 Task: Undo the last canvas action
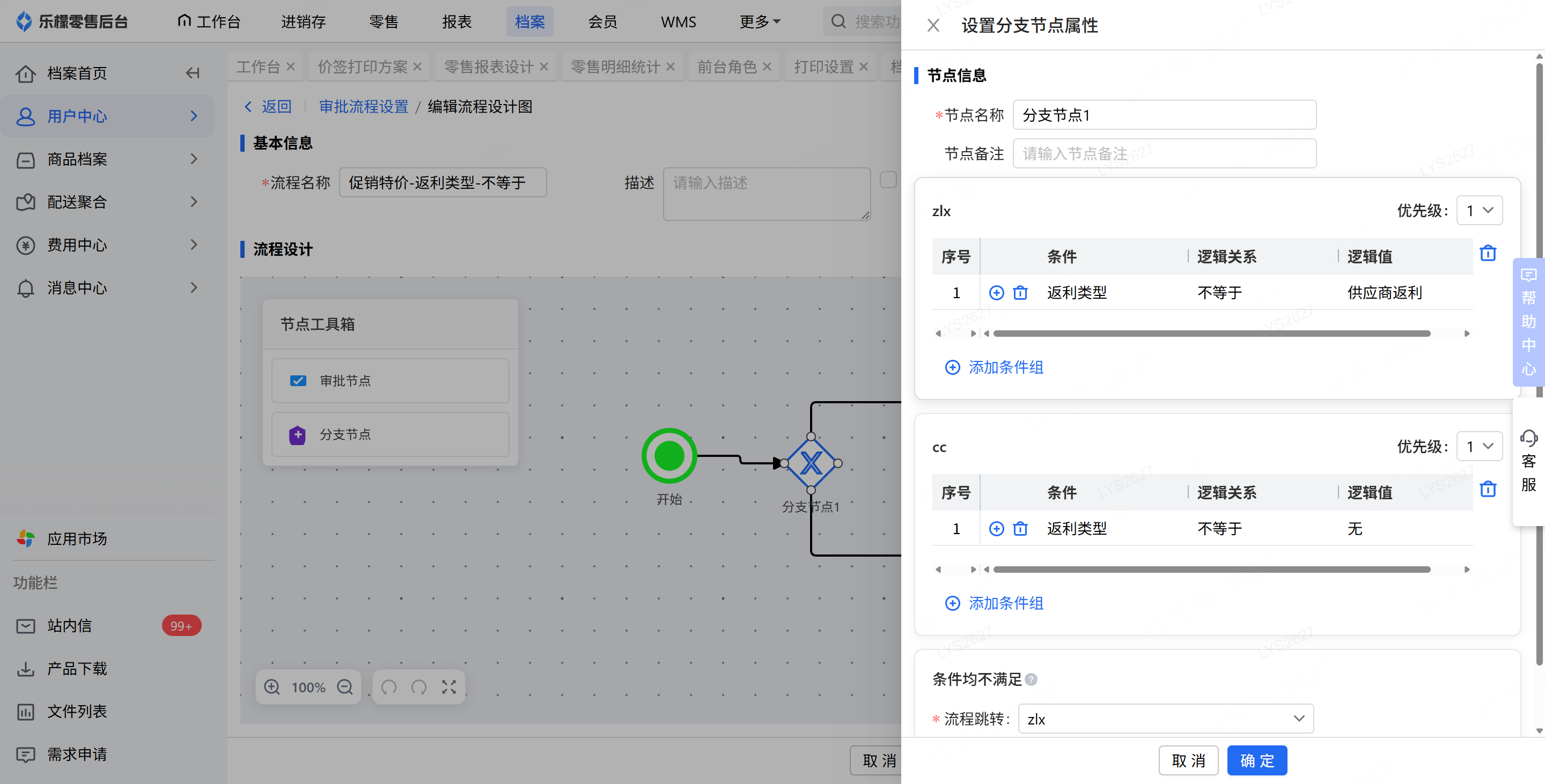tap(388, 687)
